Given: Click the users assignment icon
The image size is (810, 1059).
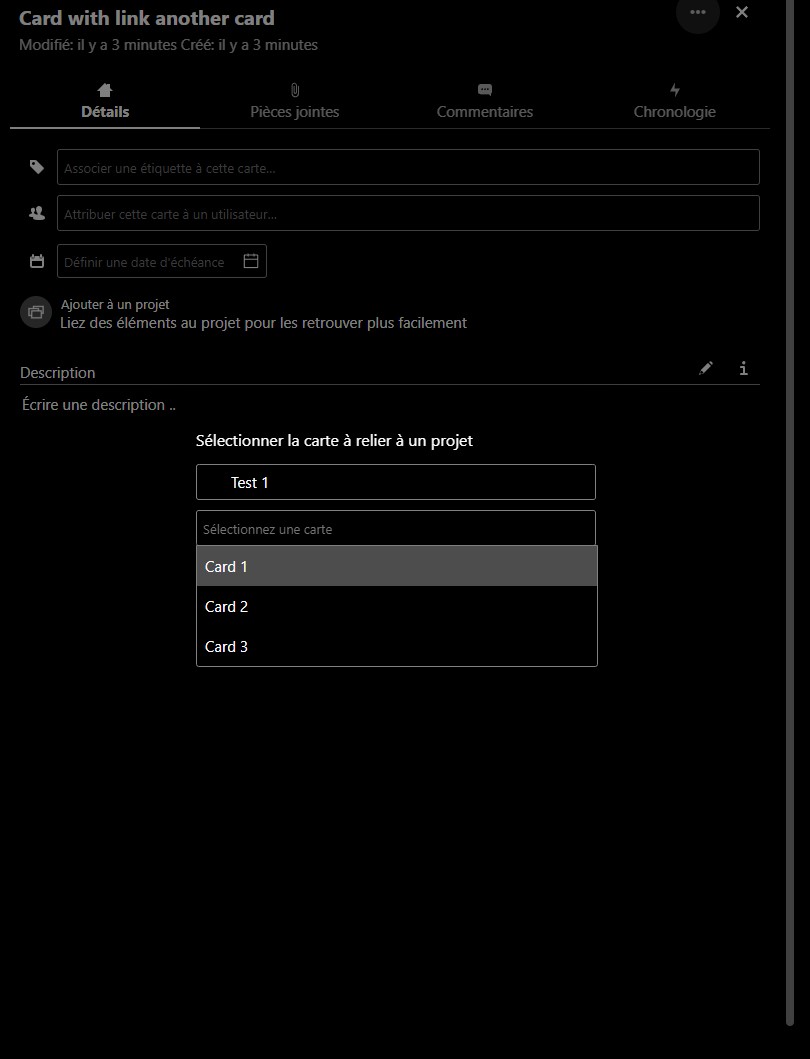Looking at the screenshot, I should point(37,213).
